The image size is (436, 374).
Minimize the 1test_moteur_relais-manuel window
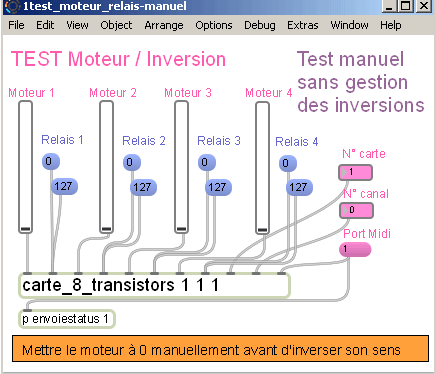click(x=390, y=6)
